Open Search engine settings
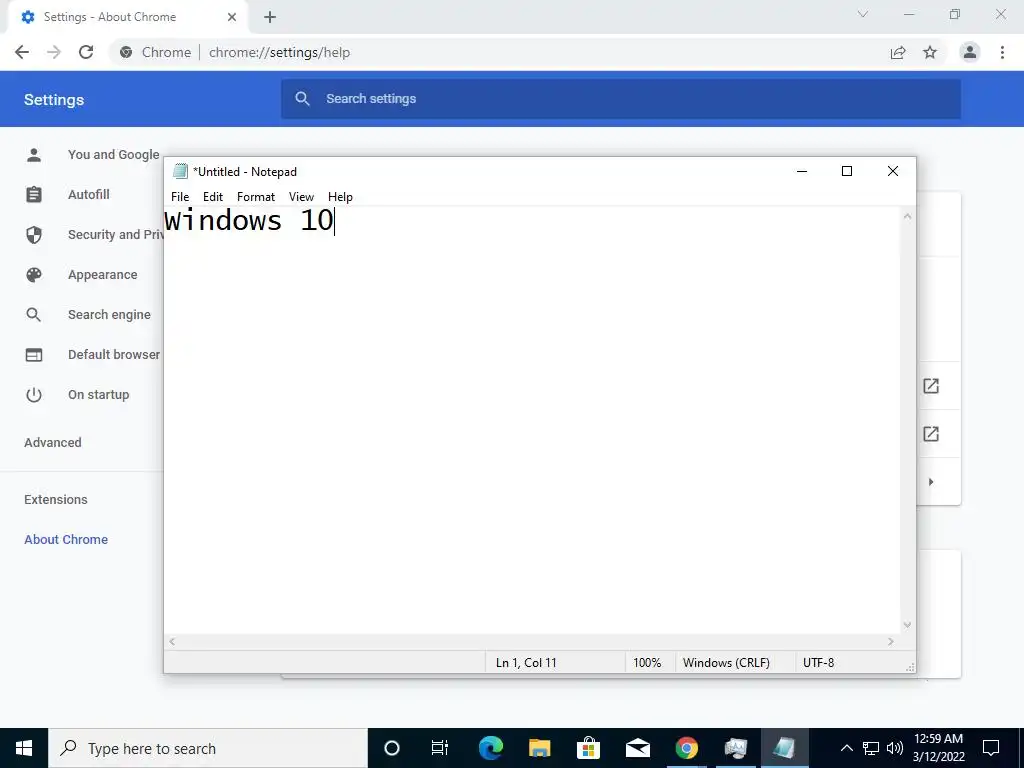Viewport: 1024px width, 768px height. [109, 315]
